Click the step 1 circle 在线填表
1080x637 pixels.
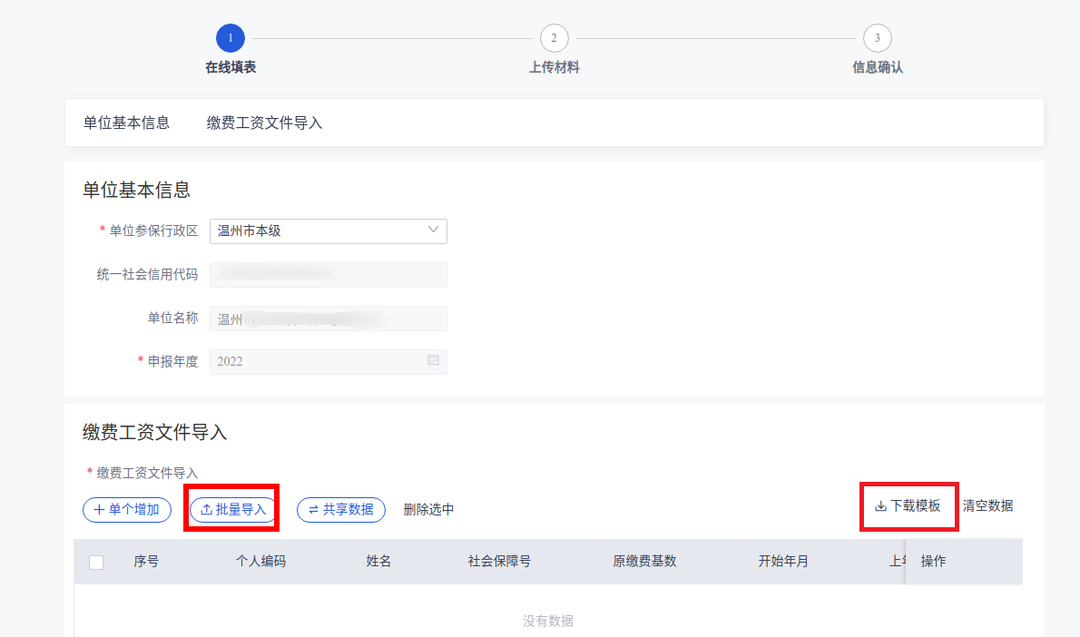pos(230,38)
